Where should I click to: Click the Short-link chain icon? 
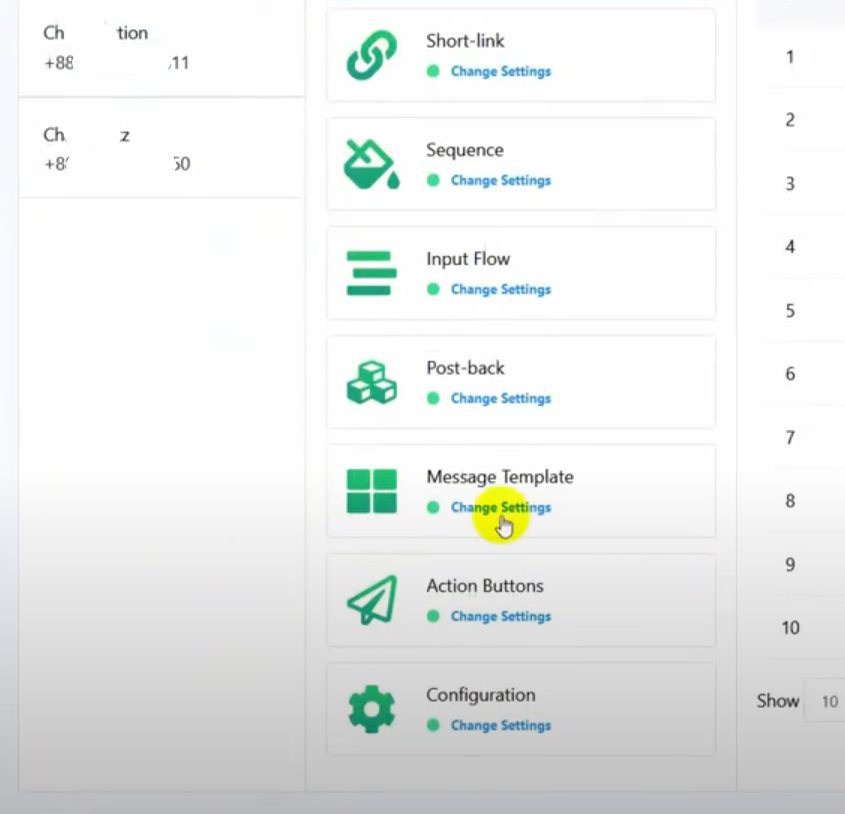pyautogui.click(x=371, y=55)
